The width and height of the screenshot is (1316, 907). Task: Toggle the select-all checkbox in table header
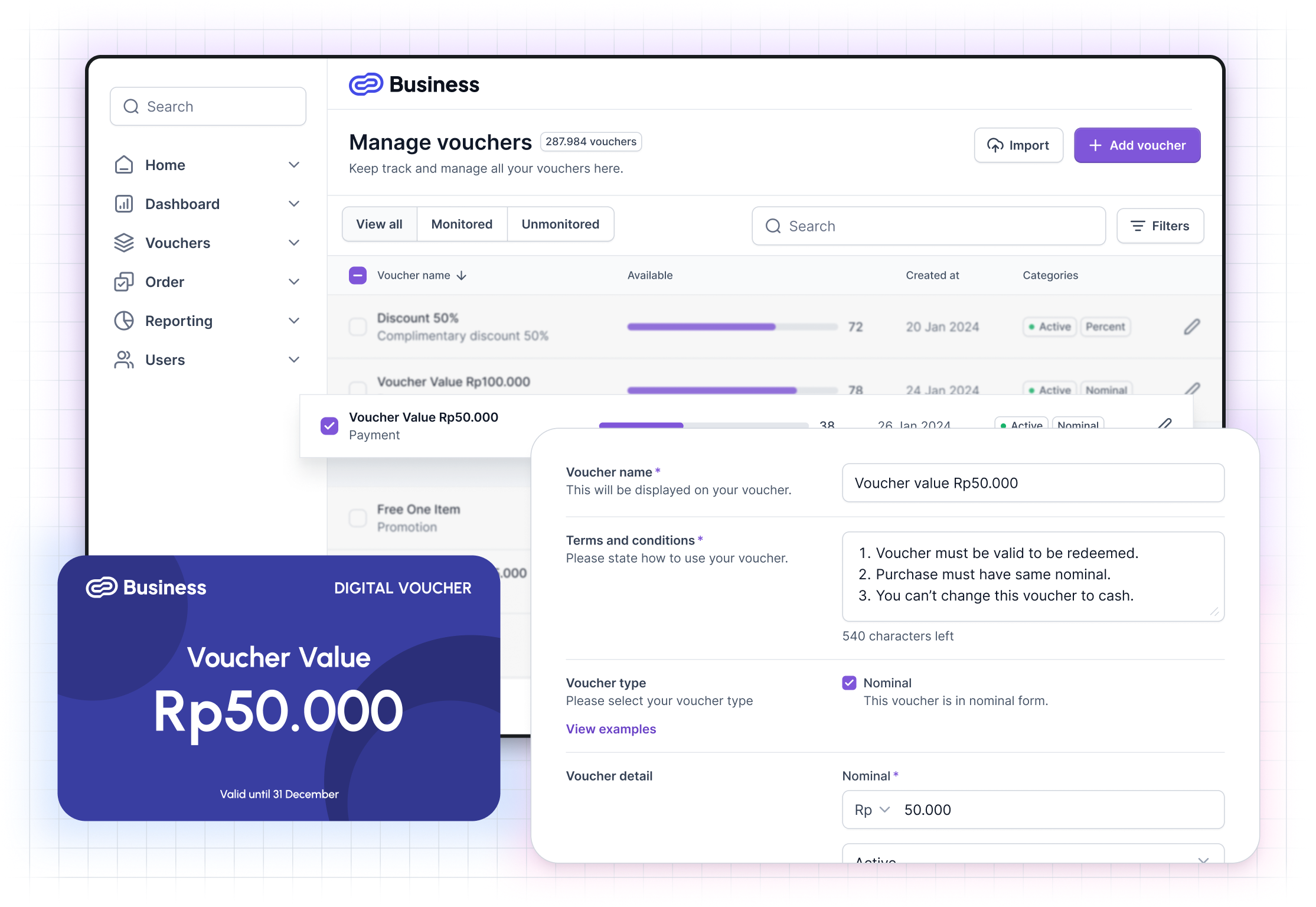tap(358, 275)
